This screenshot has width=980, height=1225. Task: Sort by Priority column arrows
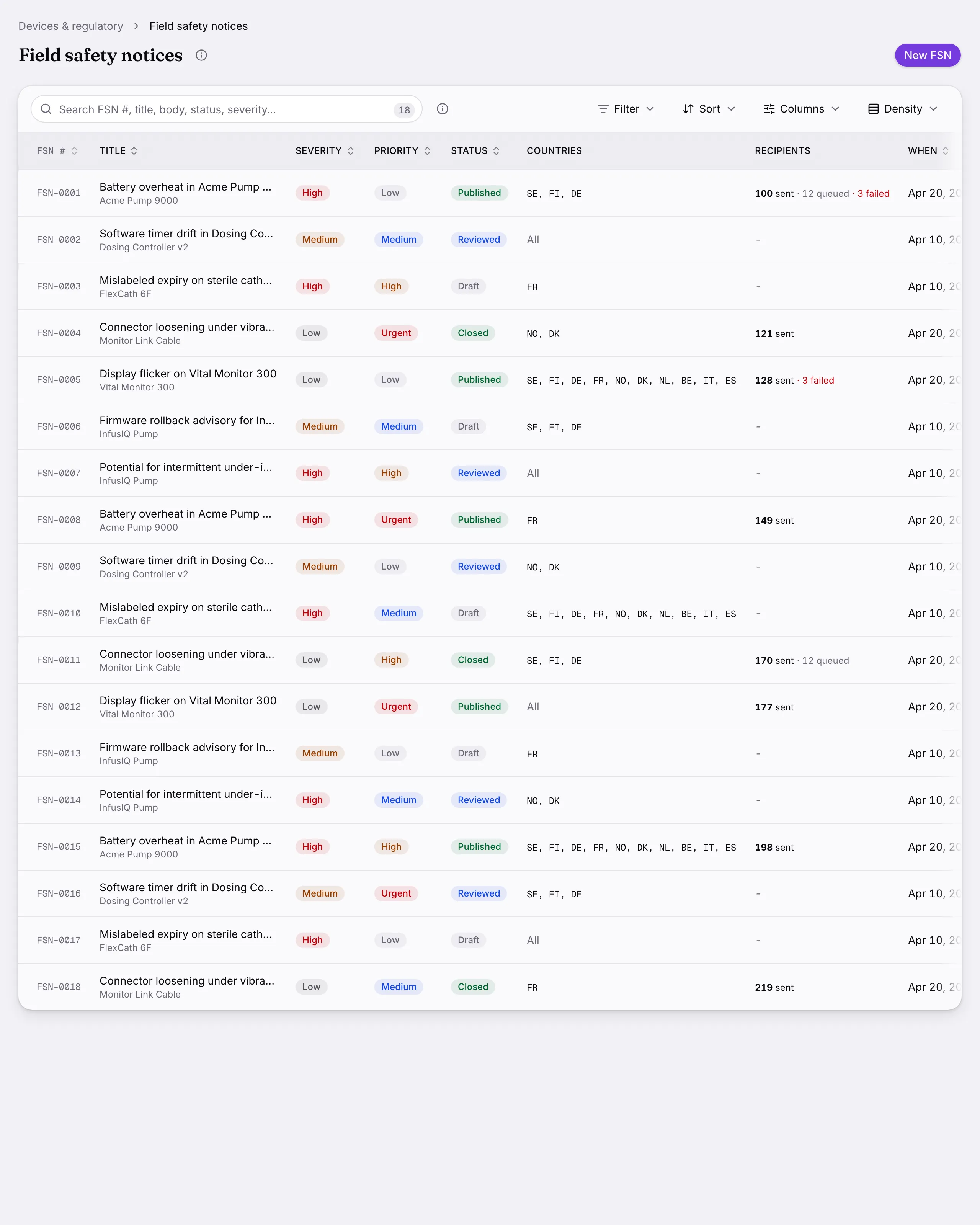pos(427,150)
